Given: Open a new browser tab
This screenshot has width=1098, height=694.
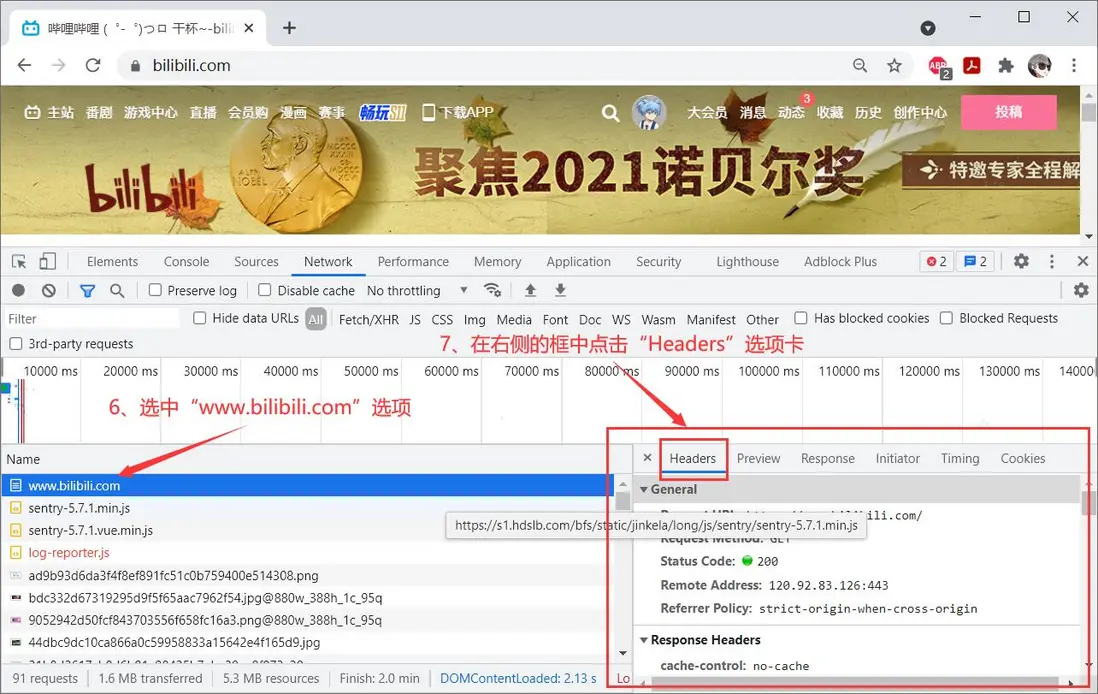Looking at the screenshot, I should [289, 28].
